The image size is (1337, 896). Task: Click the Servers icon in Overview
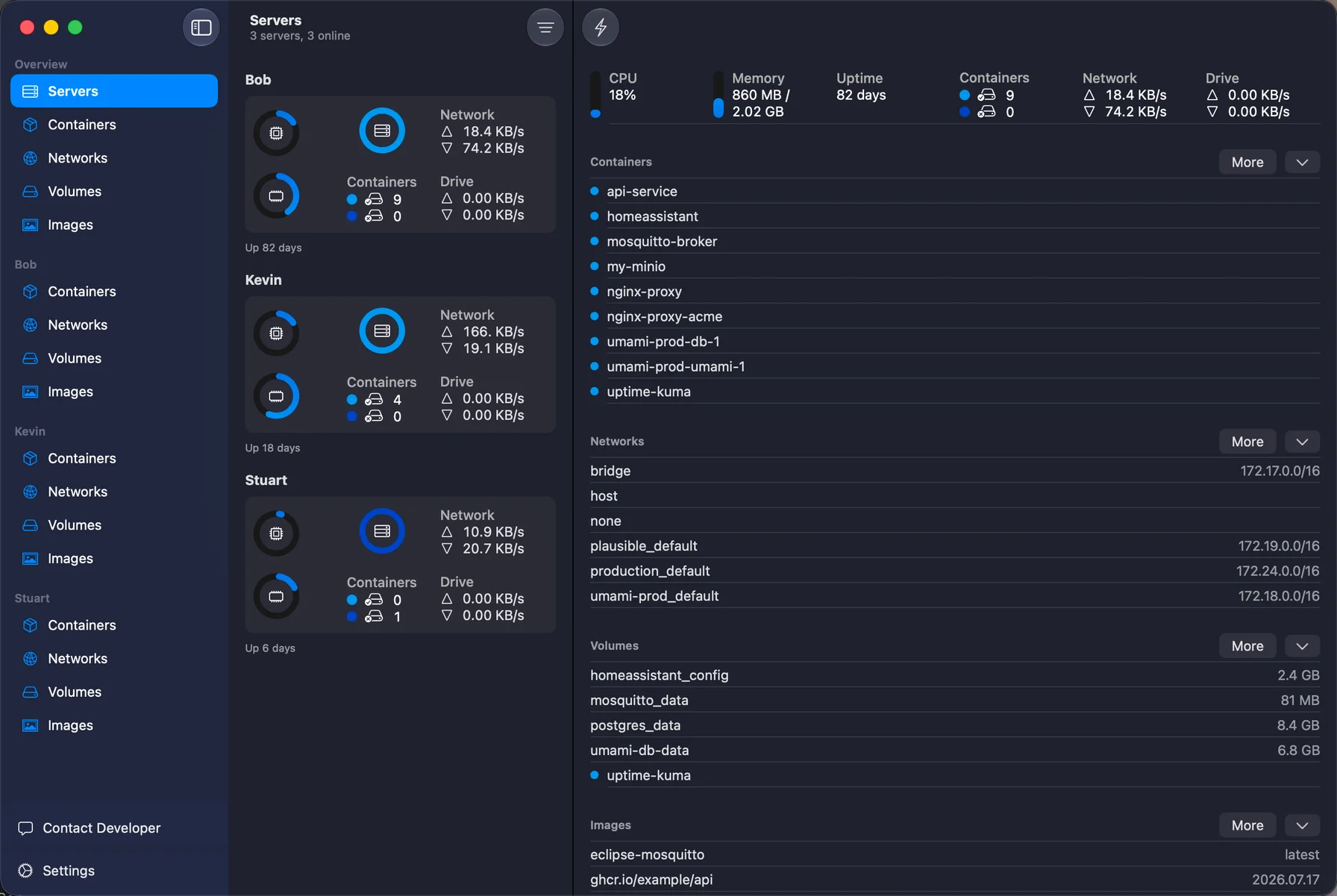click(31, 91)
